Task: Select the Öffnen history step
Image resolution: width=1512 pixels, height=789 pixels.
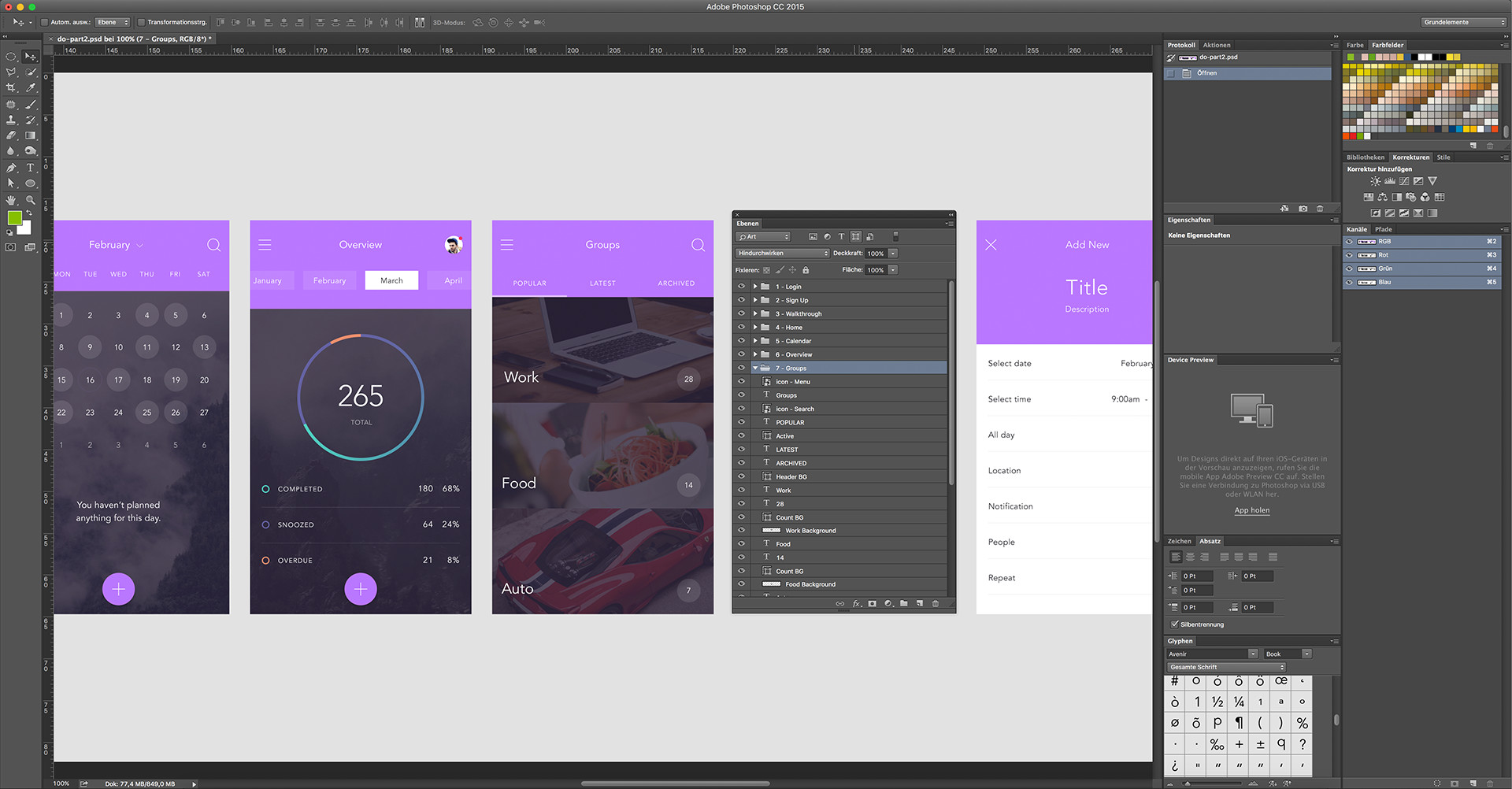Action: pos(1206,73)
